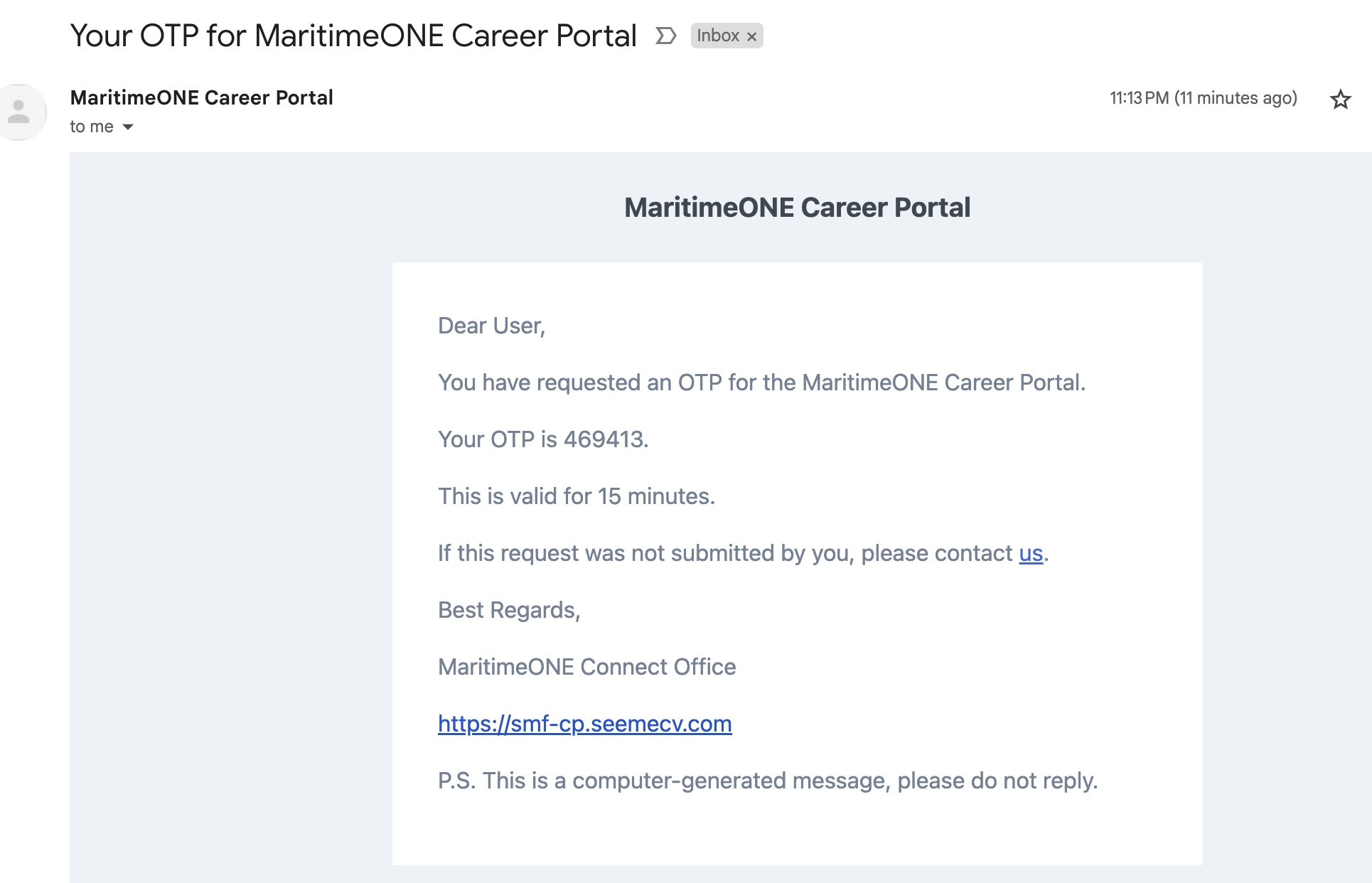Image resolution: width=1372 pixels, height=883 pixels.
Task: Click the "valid for 15 minutes" line
Action: 577,496
